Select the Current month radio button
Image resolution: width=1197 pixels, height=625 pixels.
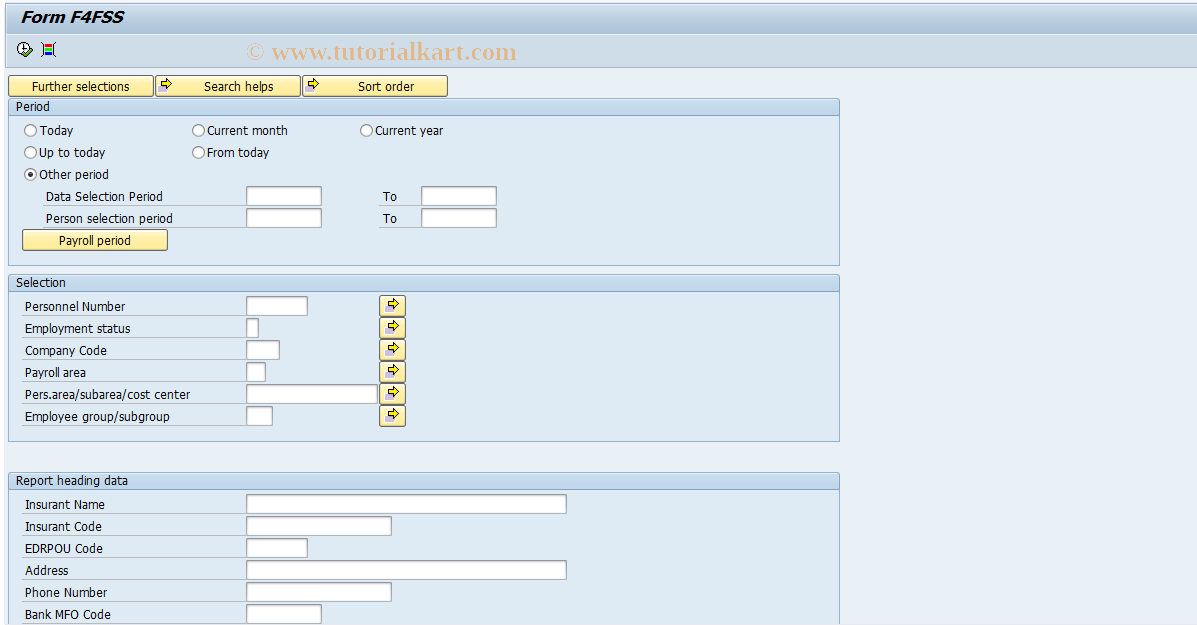click(198, 130)
